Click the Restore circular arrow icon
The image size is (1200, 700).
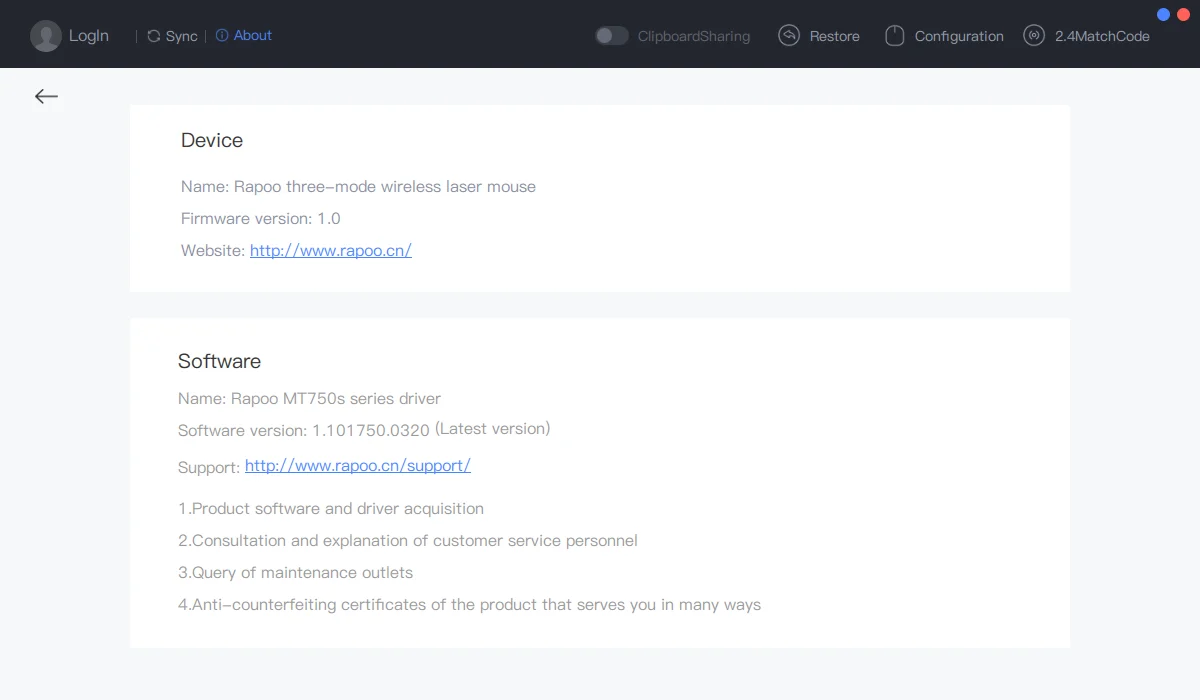789,36
